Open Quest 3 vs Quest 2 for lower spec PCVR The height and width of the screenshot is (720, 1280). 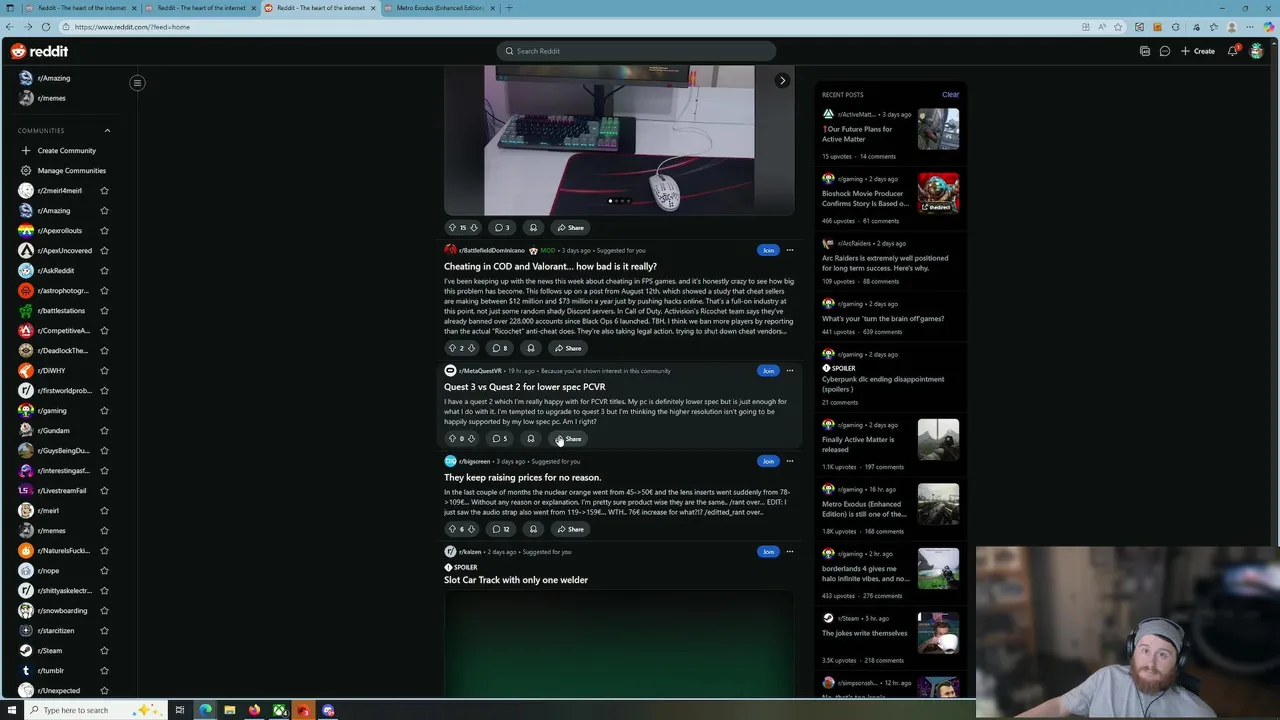pos(524,387)
